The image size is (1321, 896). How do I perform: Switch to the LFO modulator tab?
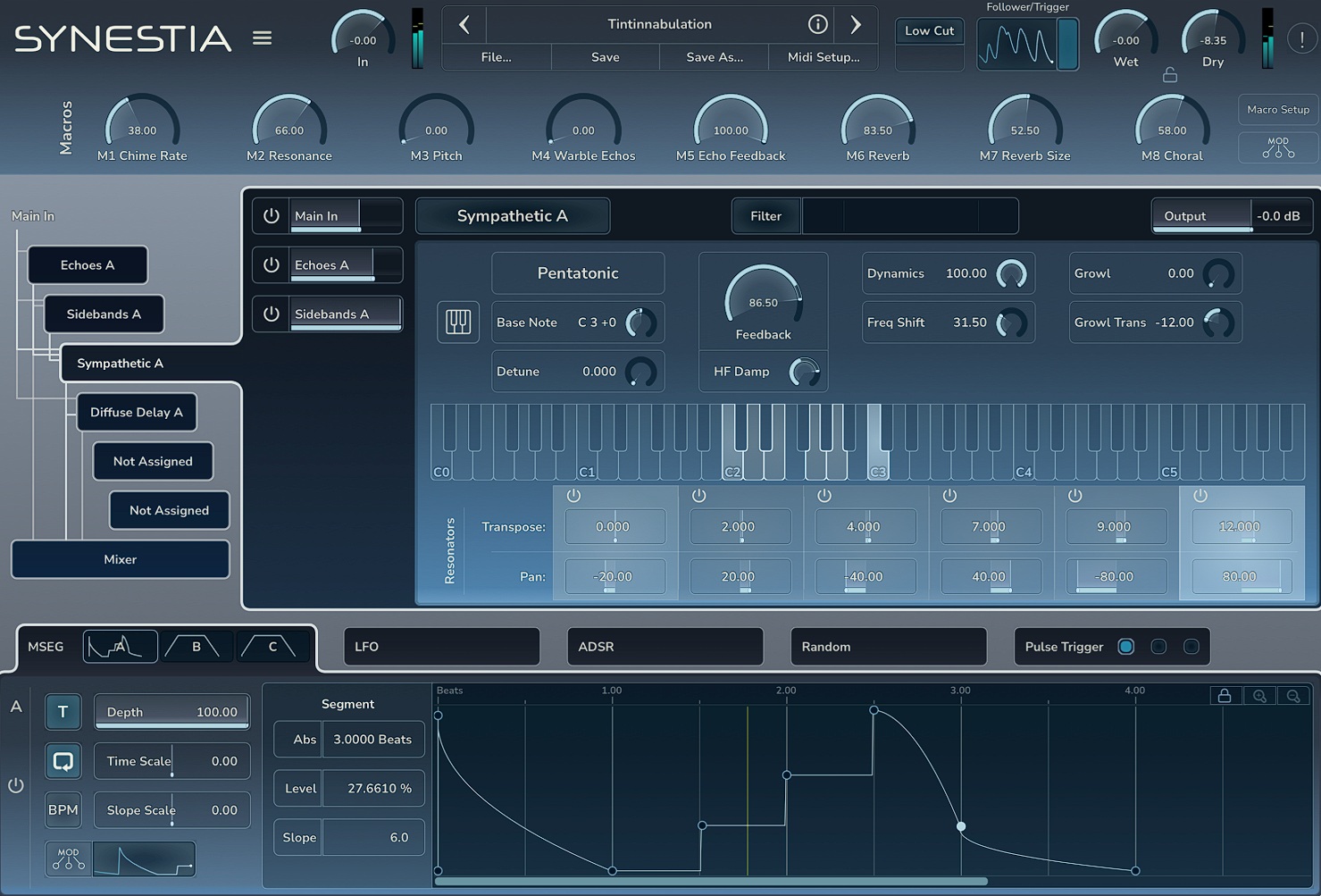(x=442, y=646)
